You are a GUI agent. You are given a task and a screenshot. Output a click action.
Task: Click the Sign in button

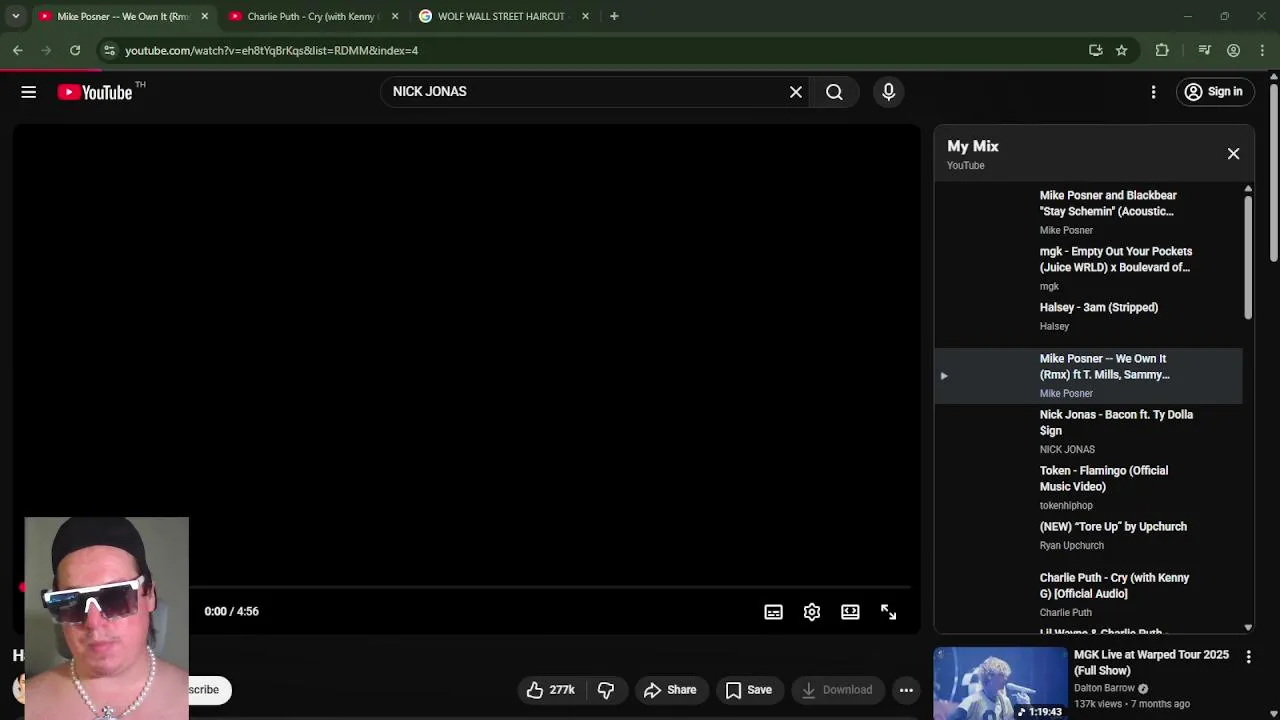[1213, 92]
